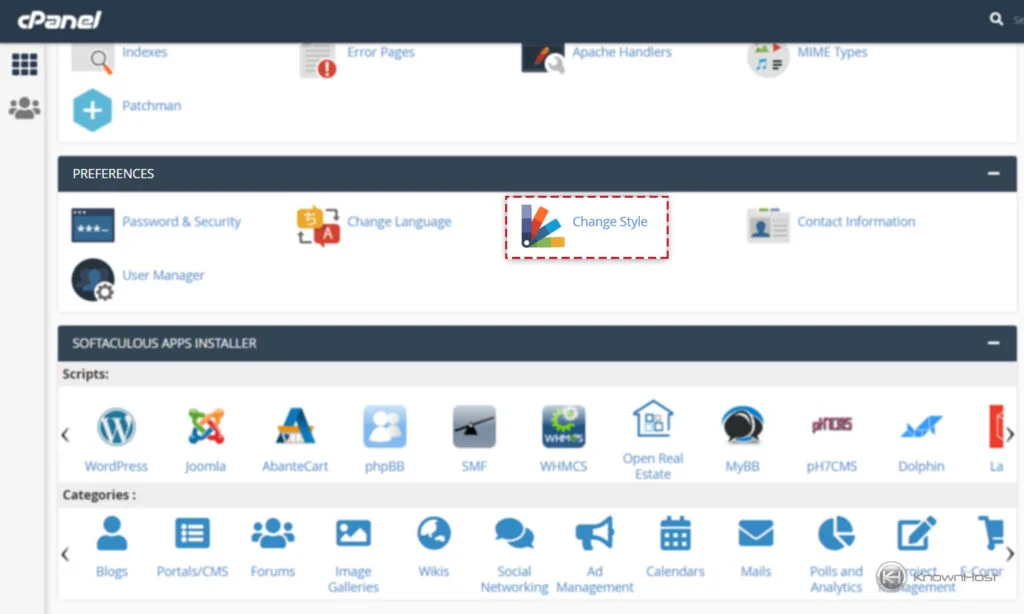Viewport: 1024px width, 614px height.
Task: Click the Calendars text label
Action: [675, 572]
